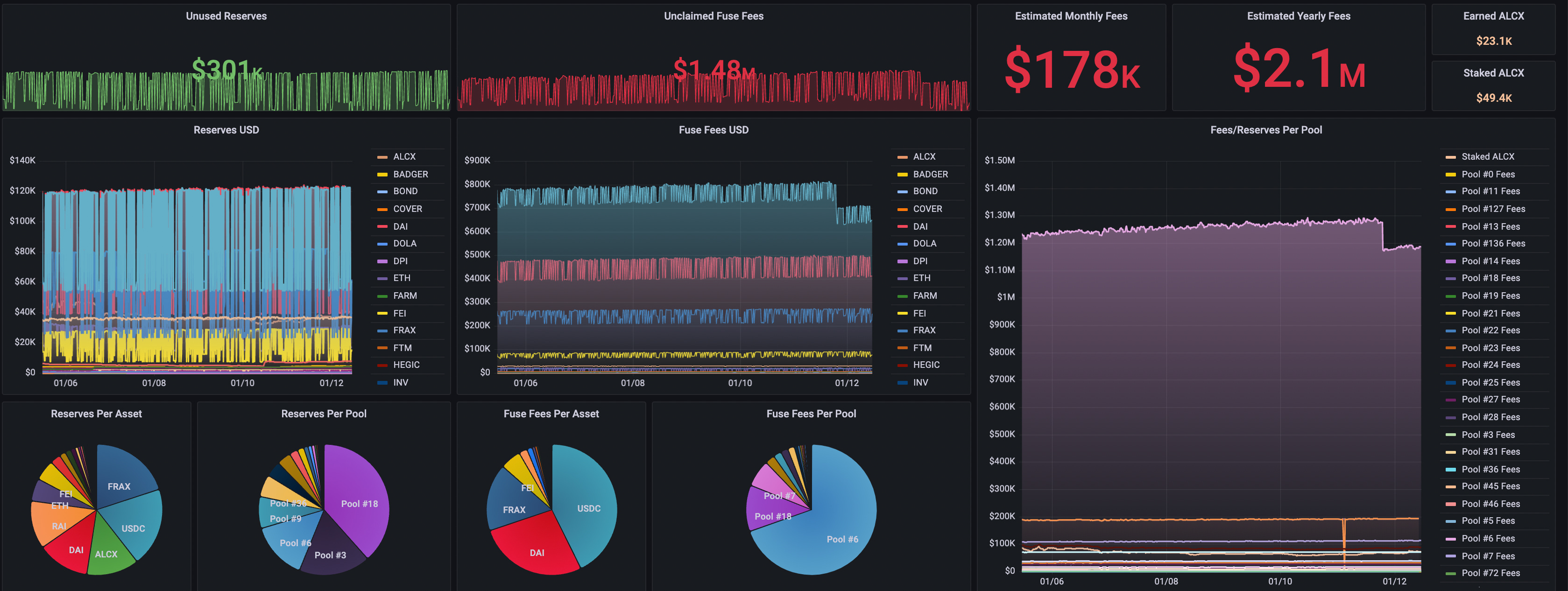Image resolution: width=1568 pixels, height=591 pixels.
Task: Click INV legend entry in Fuse Fees USD
Action: (920, 382)
